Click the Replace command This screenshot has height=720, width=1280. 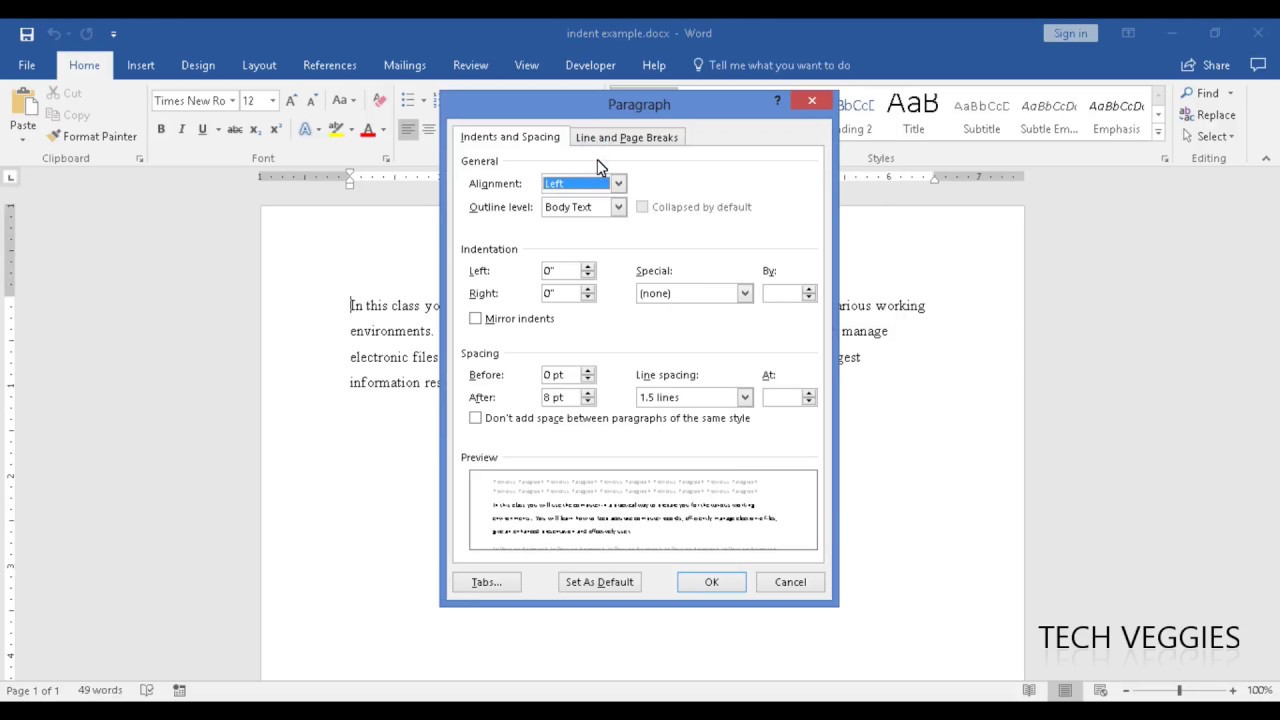1208,115
